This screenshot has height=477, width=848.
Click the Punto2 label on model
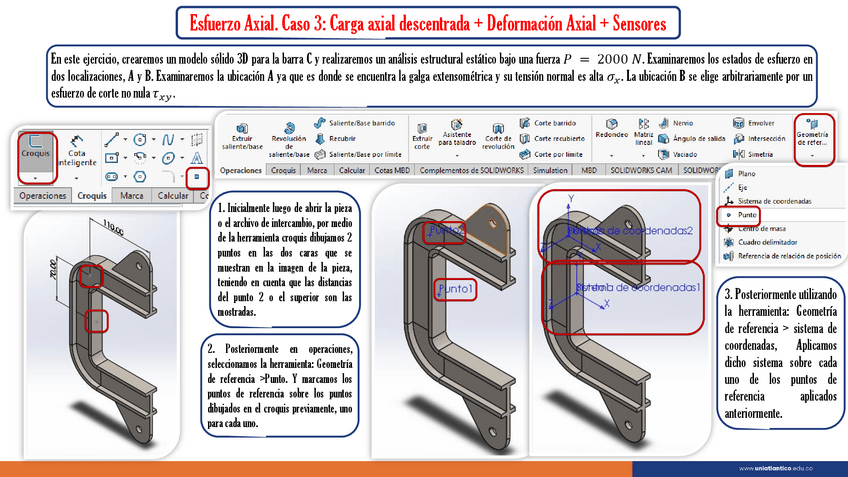(445, 231)
